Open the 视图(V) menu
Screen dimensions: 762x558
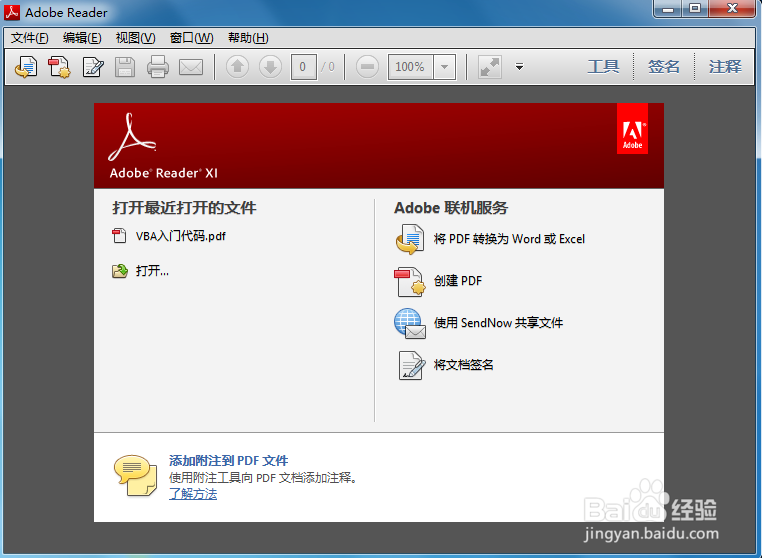pos(136,38)
